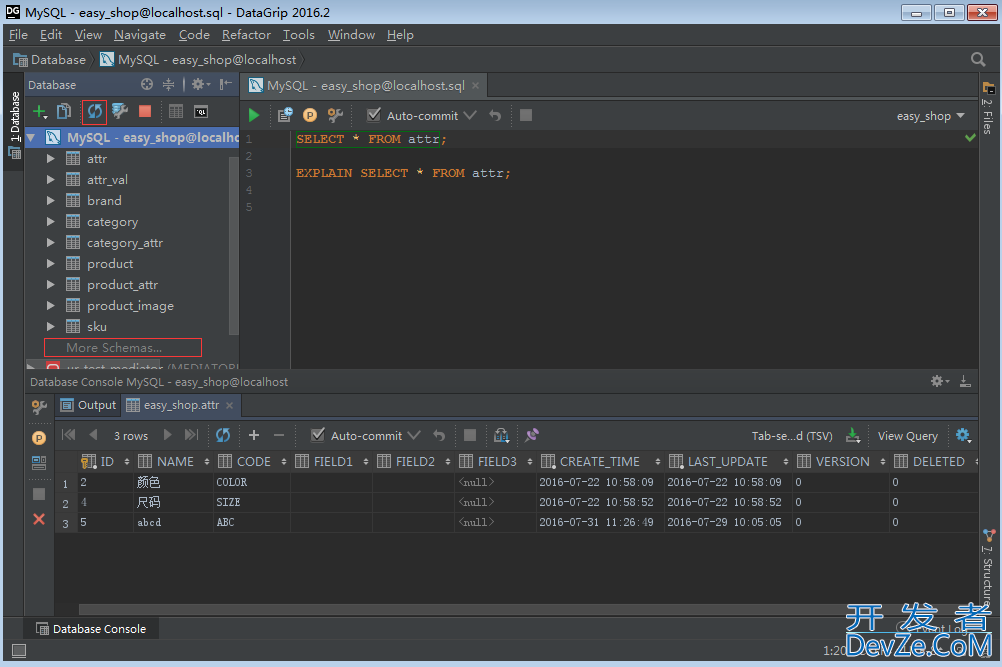Click the stop square in editor toolbar

(x=526, y=115)
